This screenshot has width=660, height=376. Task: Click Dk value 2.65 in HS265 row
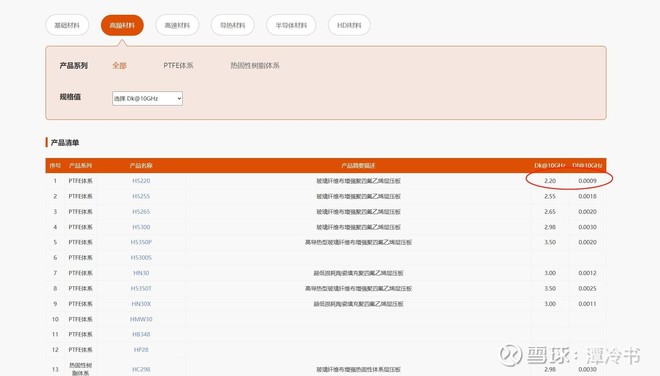coord(550,212)
